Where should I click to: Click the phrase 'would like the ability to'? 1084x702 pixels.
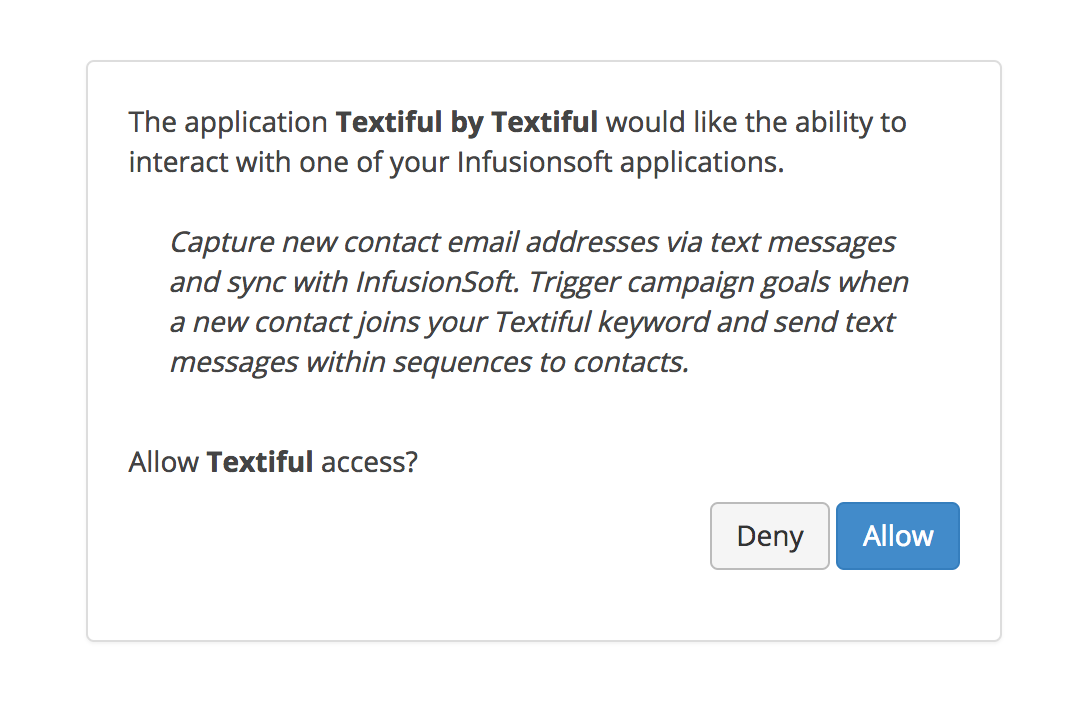pos(756,122)
